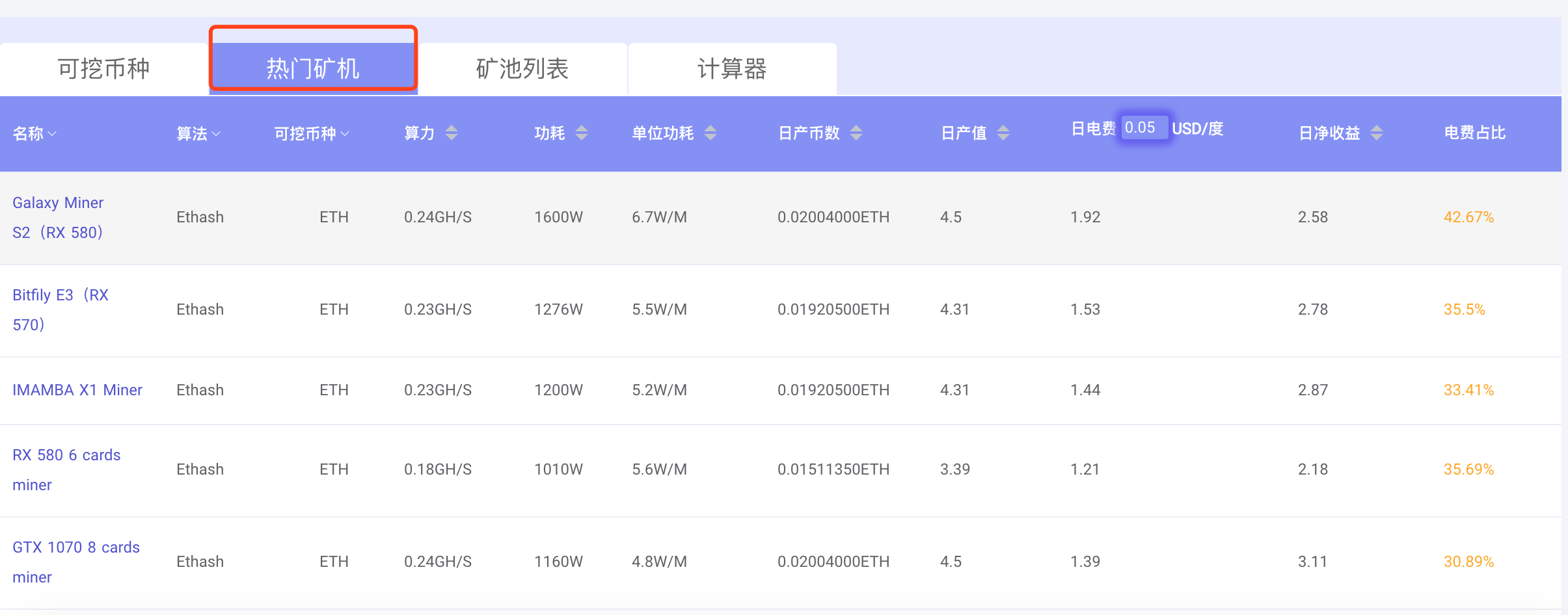The width and height of the screenshot is (1568, 615).
Task: Click the 1.53 daily electricity cost
Action: click(1085, 309)
